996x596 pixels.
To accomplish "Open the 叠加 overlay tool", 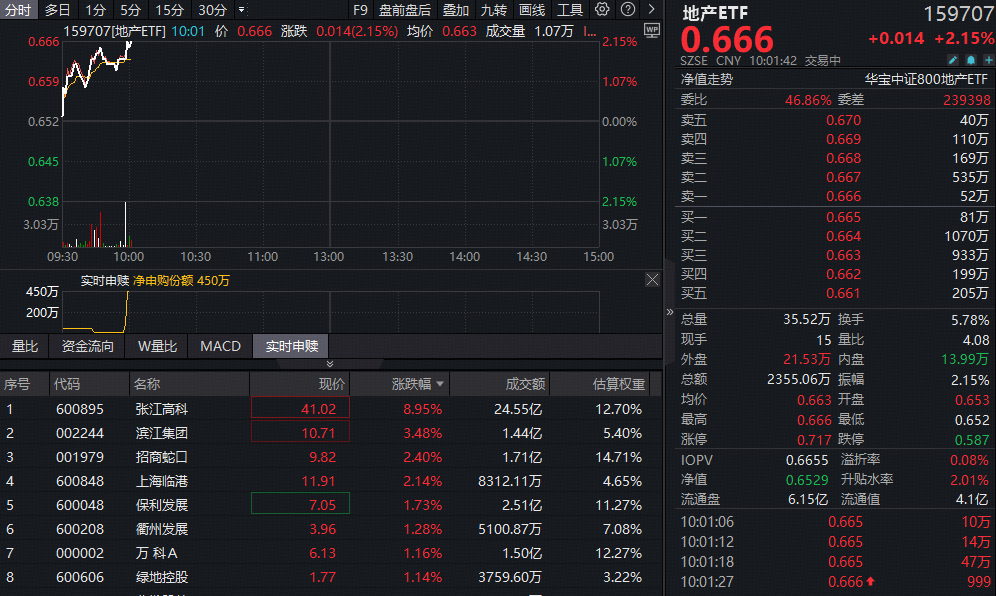I will (454, 10).
